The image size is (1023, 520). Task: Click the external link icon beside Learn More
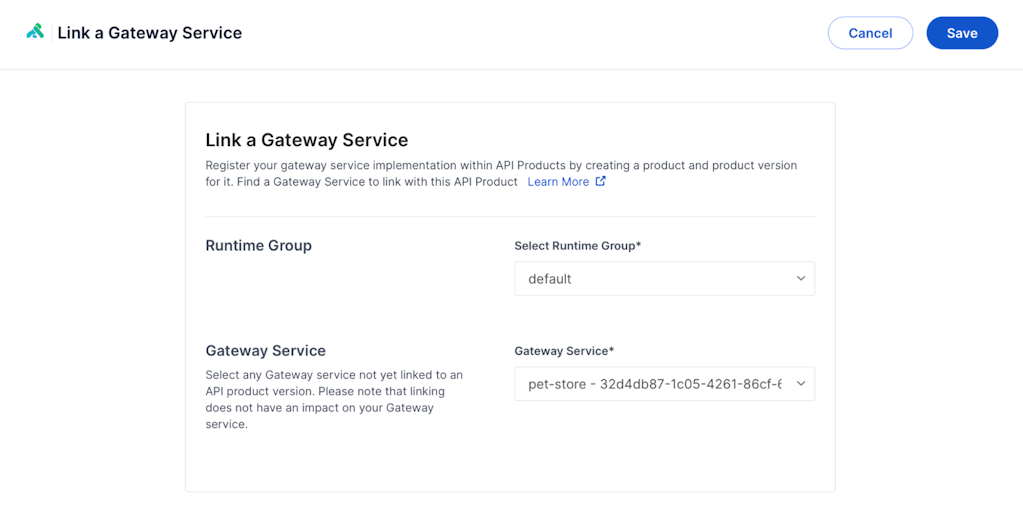point(600,181)
